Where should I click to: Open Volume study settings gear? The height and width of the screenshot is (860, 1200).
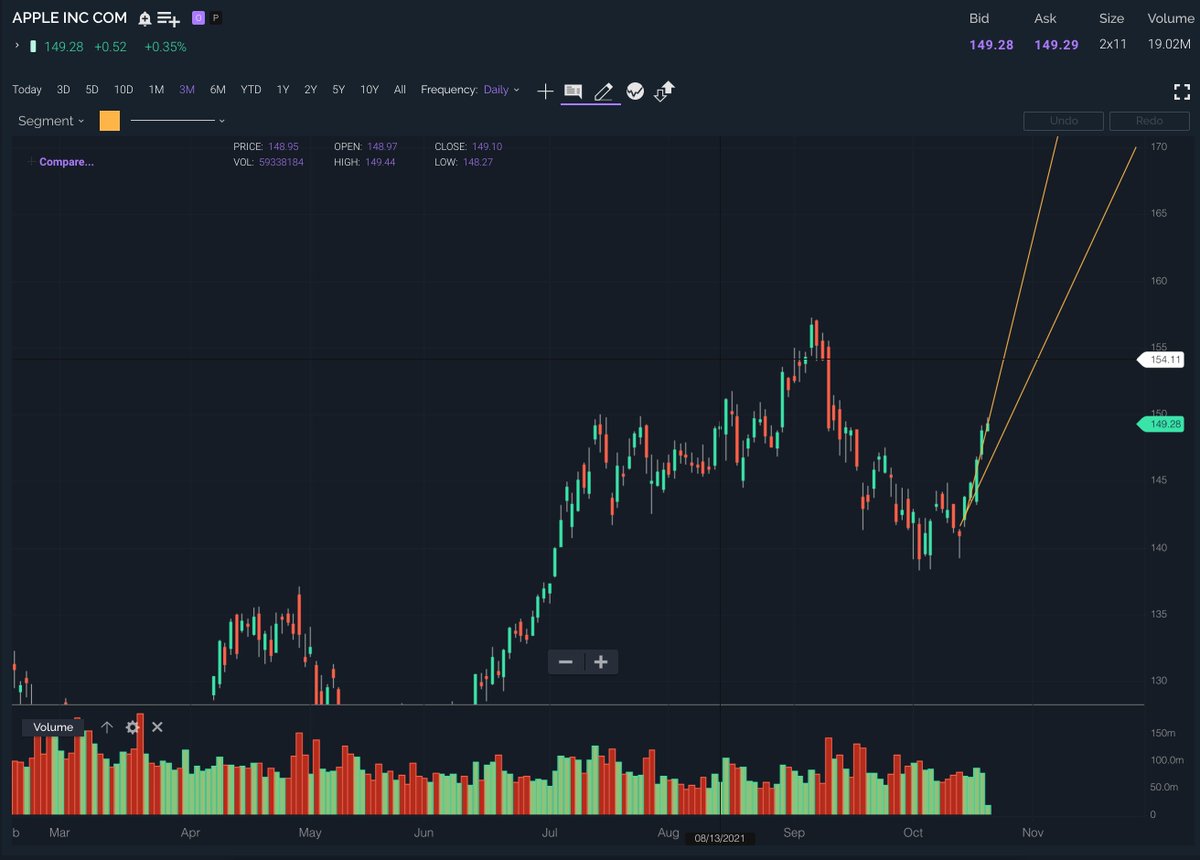[x=133, y=728]
